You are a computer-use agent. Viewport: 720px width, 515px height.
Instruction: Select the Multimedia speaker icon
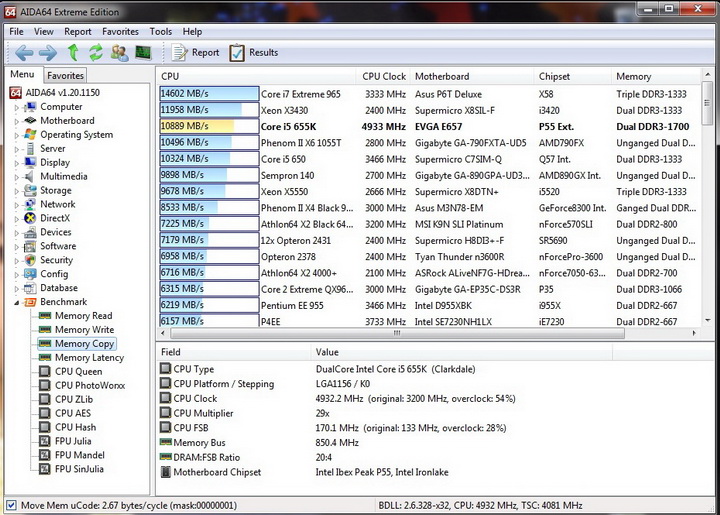point(30,176)
